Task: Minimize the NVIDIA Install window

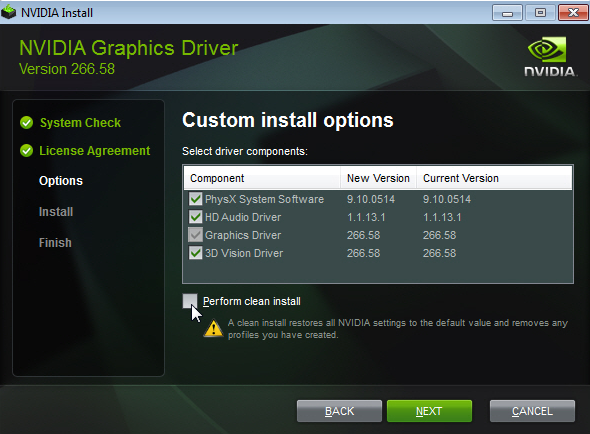Action: click(507, 13)
